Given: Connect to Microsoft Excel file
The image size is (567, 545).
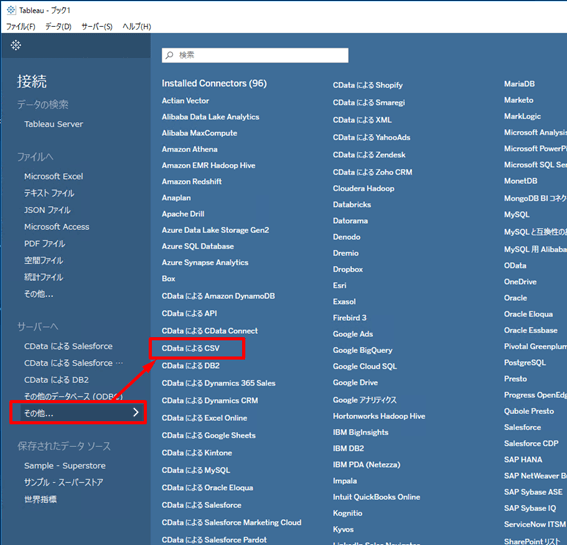Looking at the screenshot, I should point(54,176).
